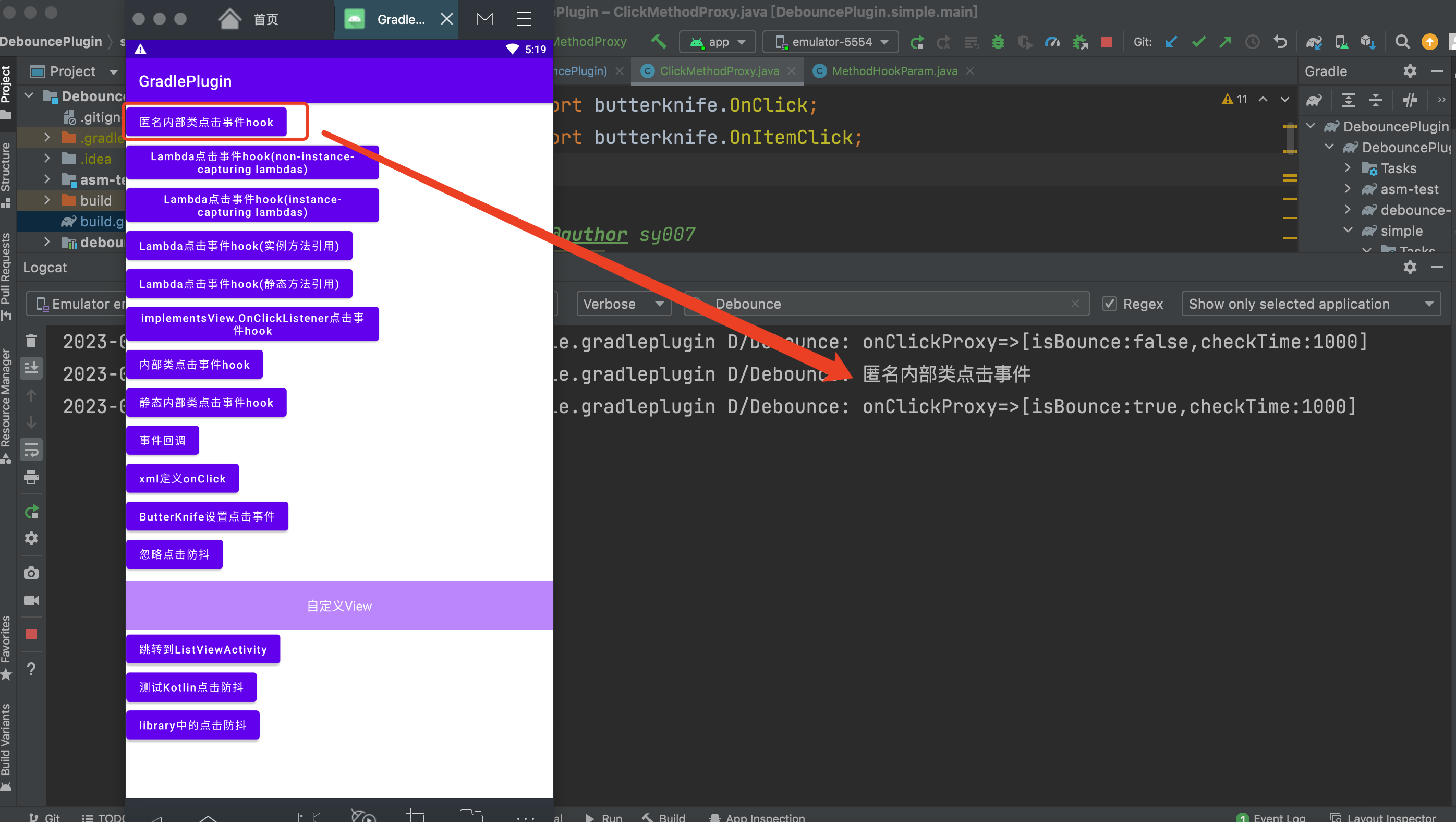Open Verbose log level dropdown
This screenshot has width=1456, height=822.
coord(623,304)
